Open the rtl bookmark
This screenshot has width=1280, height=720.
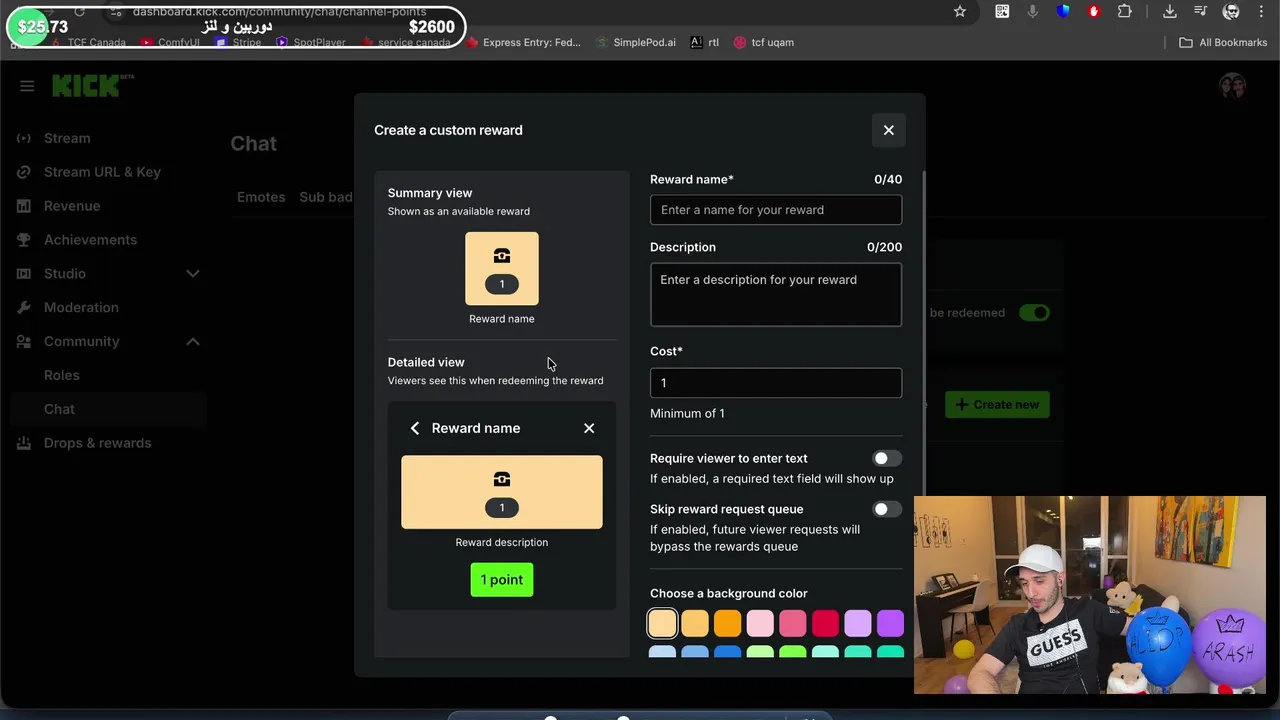pos(705,43)
